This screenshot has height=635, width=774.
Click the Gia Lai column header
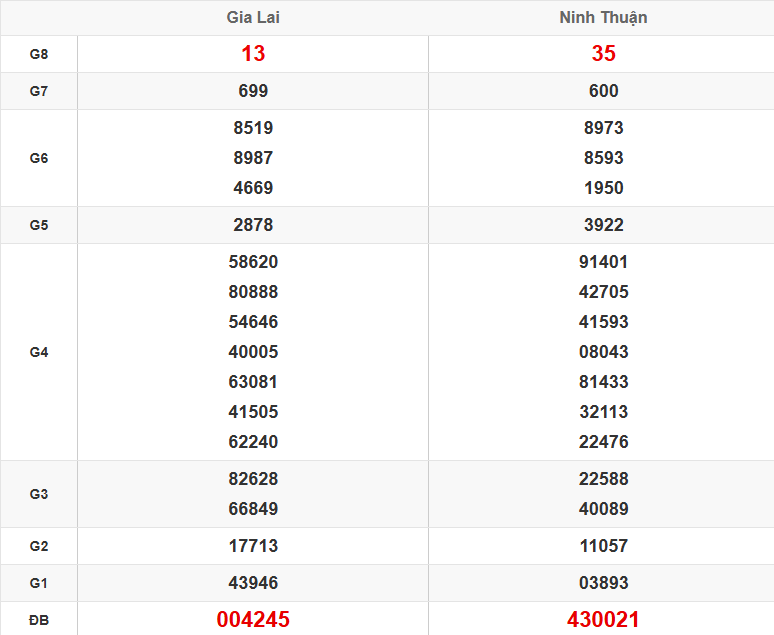tap(253, 18)
